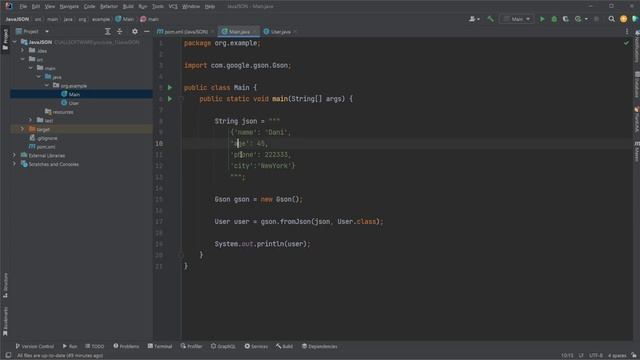Select resources folder in project tree
The image size is (640, 360).
[59, 112]
